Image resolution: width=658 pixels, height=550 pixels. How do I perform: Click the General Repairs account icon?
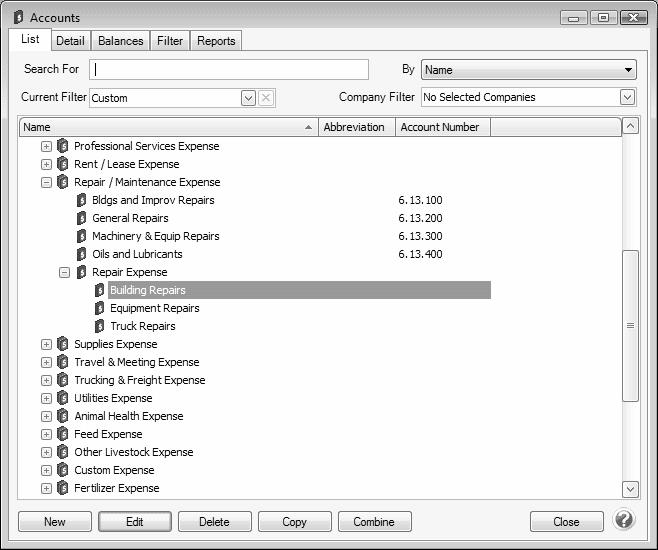click(x=82, y=218)
